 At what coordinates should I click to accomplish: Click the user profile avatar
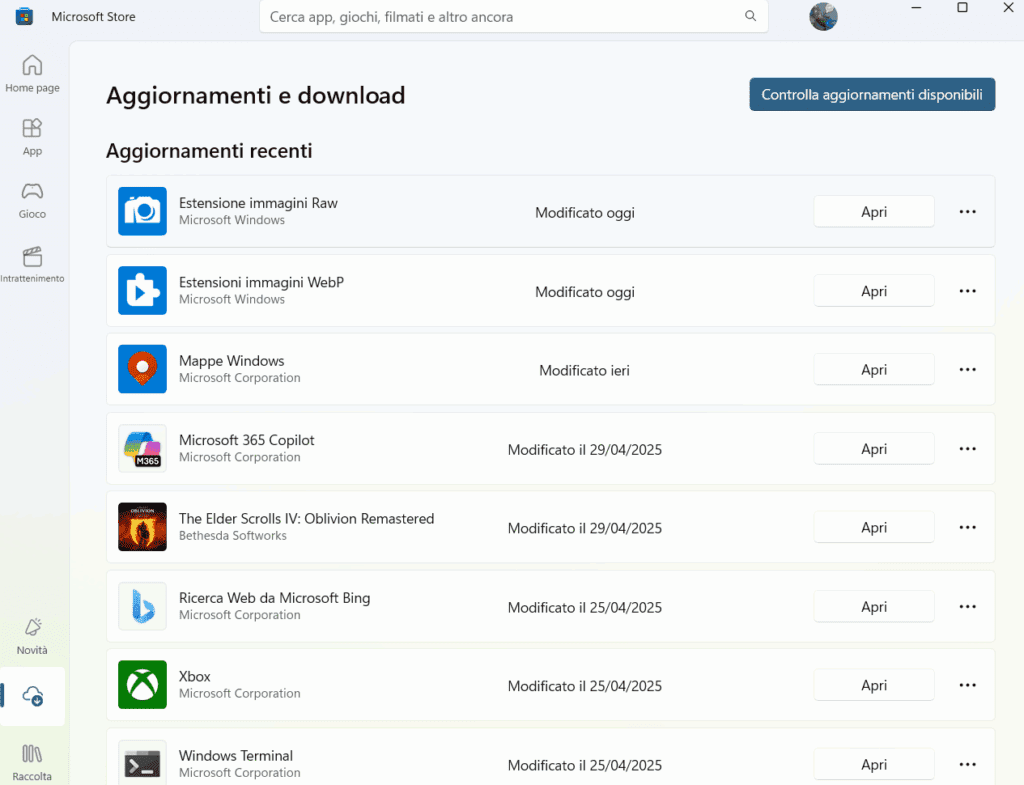pos(822,16)
